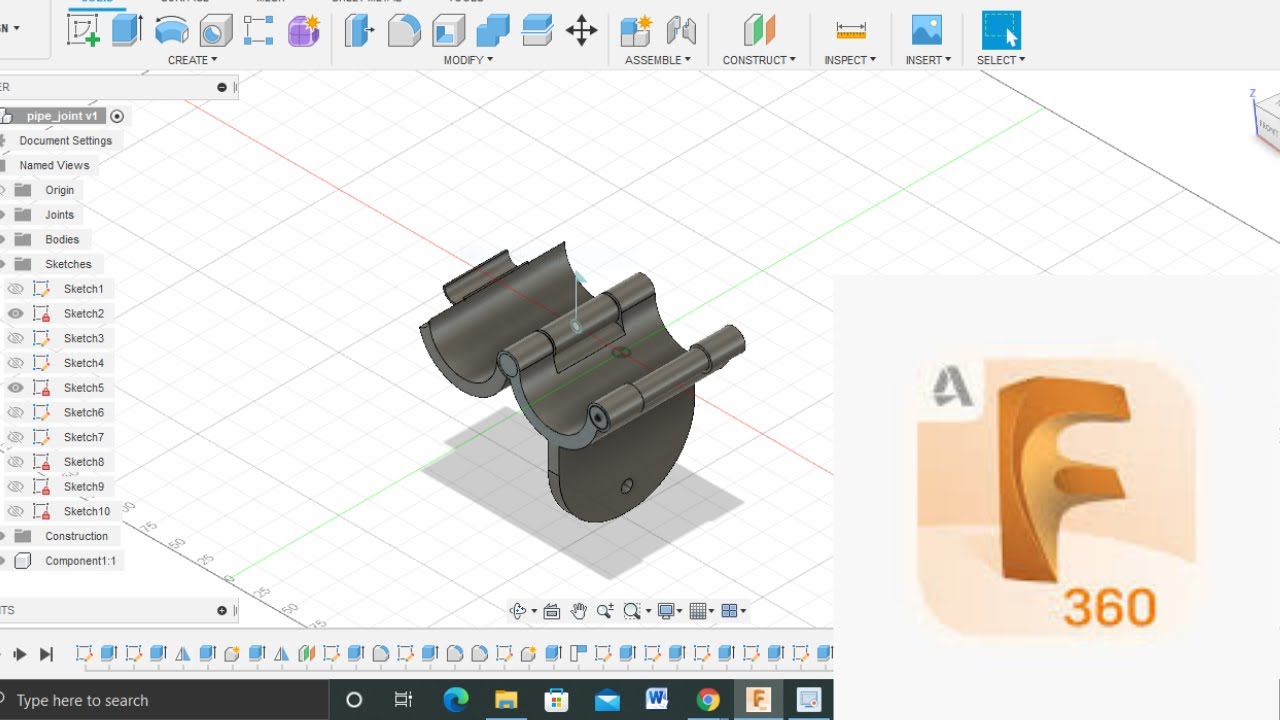Screen dimensions: 1280x720
Task: Click the Viewports layout icon
Action: [x=729, y=611]
